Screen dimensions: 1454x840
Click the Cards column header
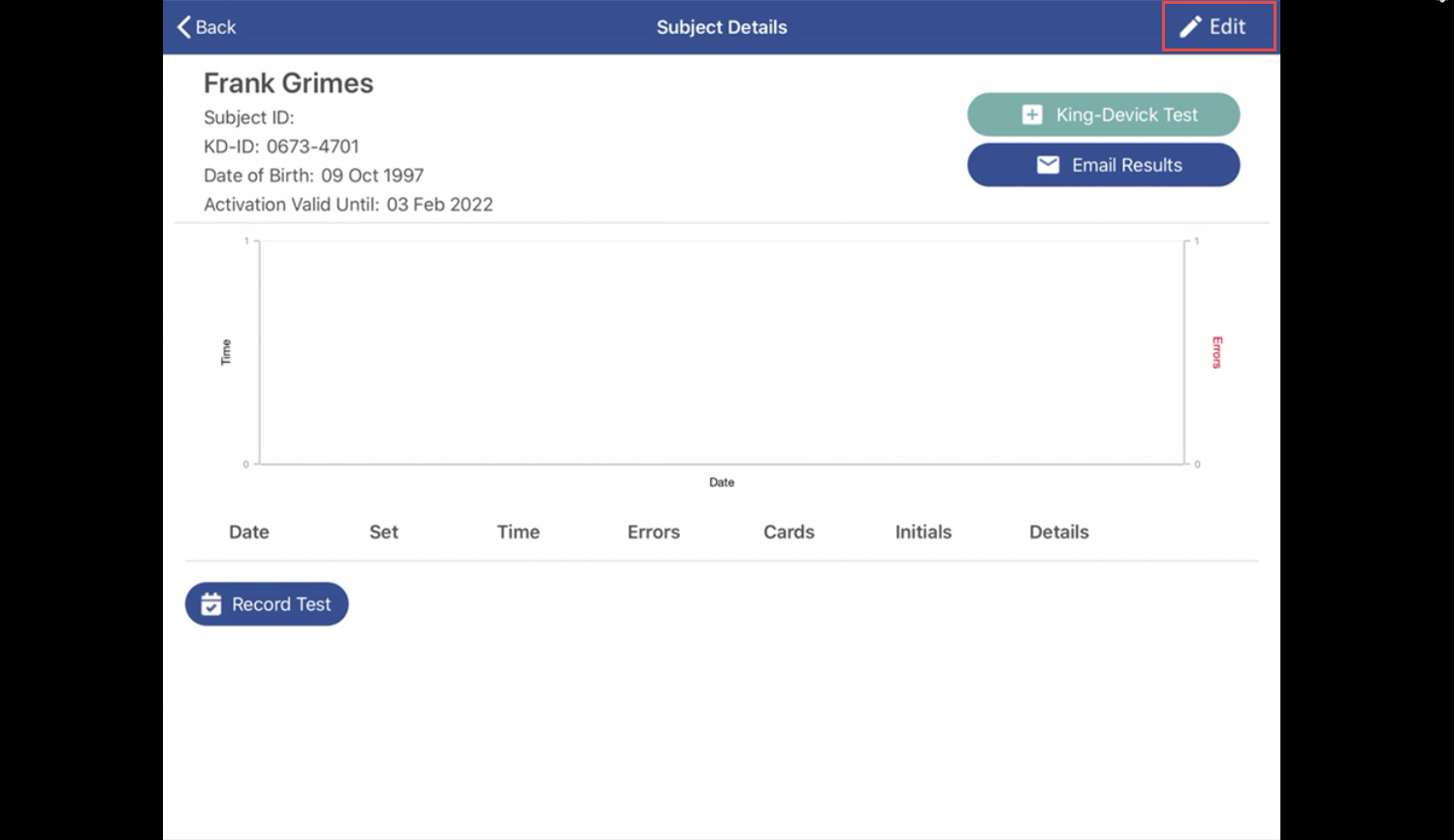point(789,532)
